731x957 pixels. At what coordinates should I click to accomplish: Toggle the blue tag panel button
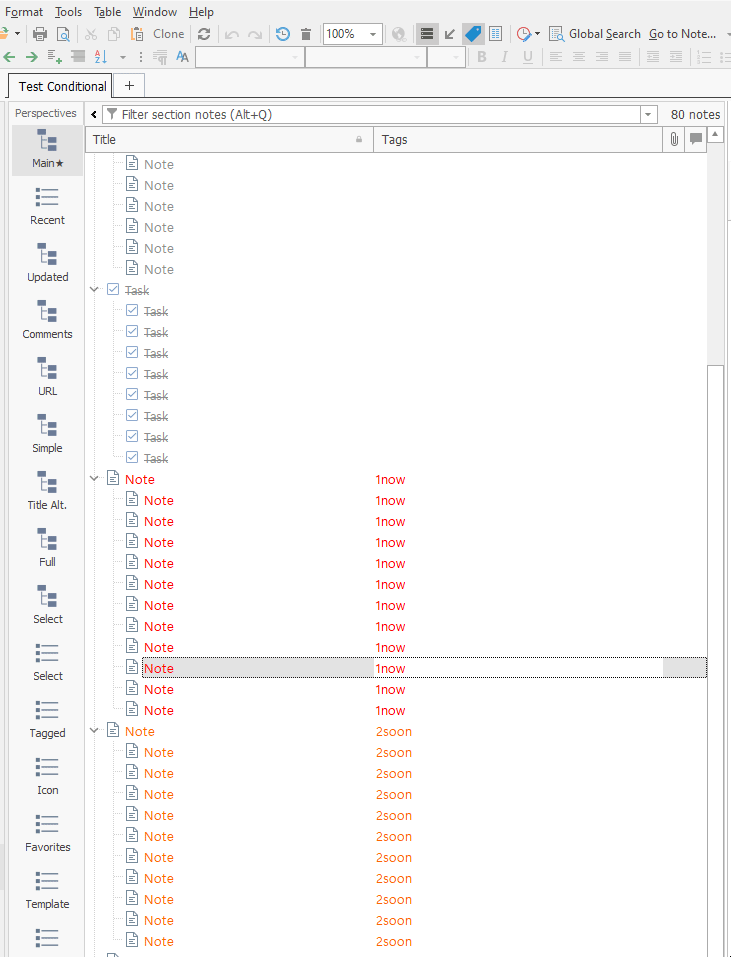click(x=473, y=34)
